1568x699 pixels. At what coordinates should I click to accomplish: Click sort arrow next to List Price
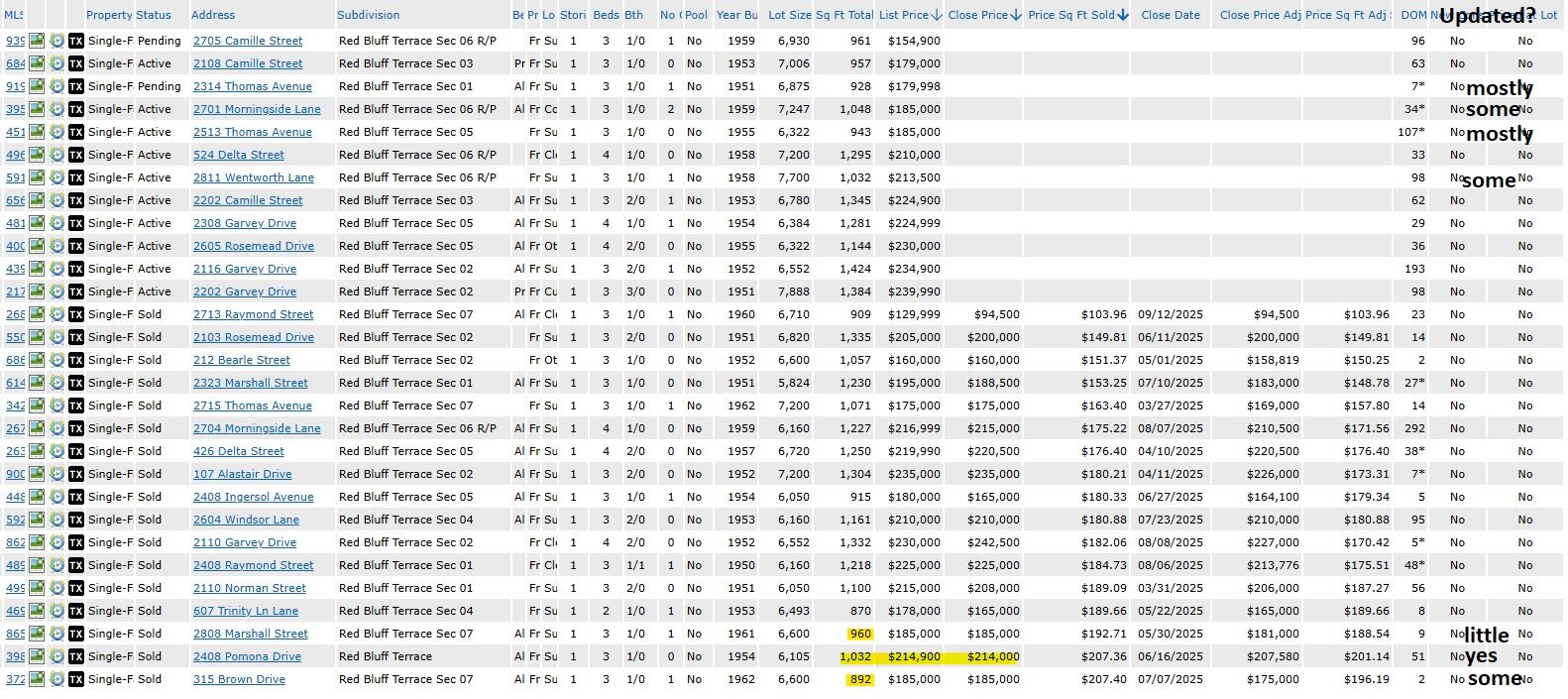pos(937,15)
